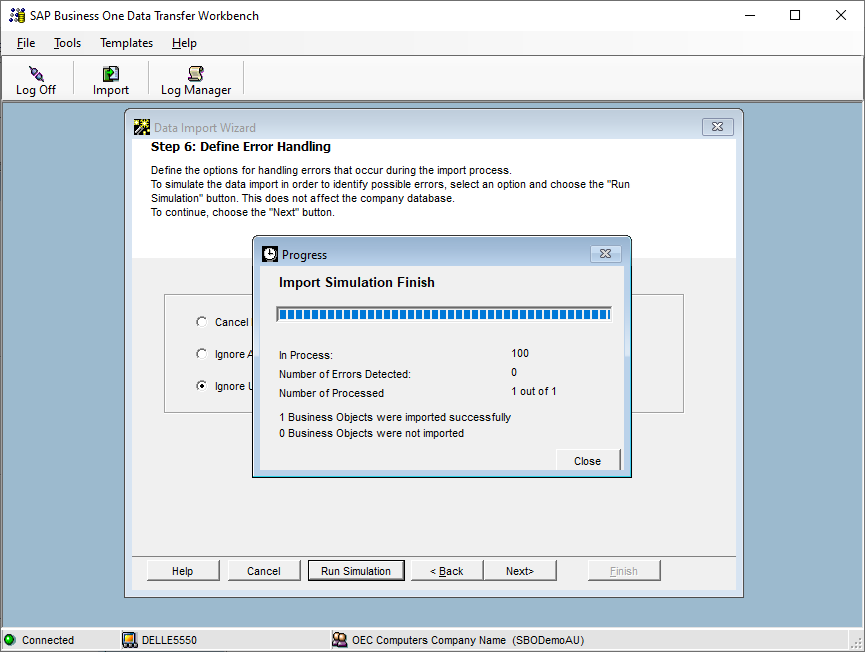
Task: Click the Progress dialog clock icon
Action: [270, 254]
